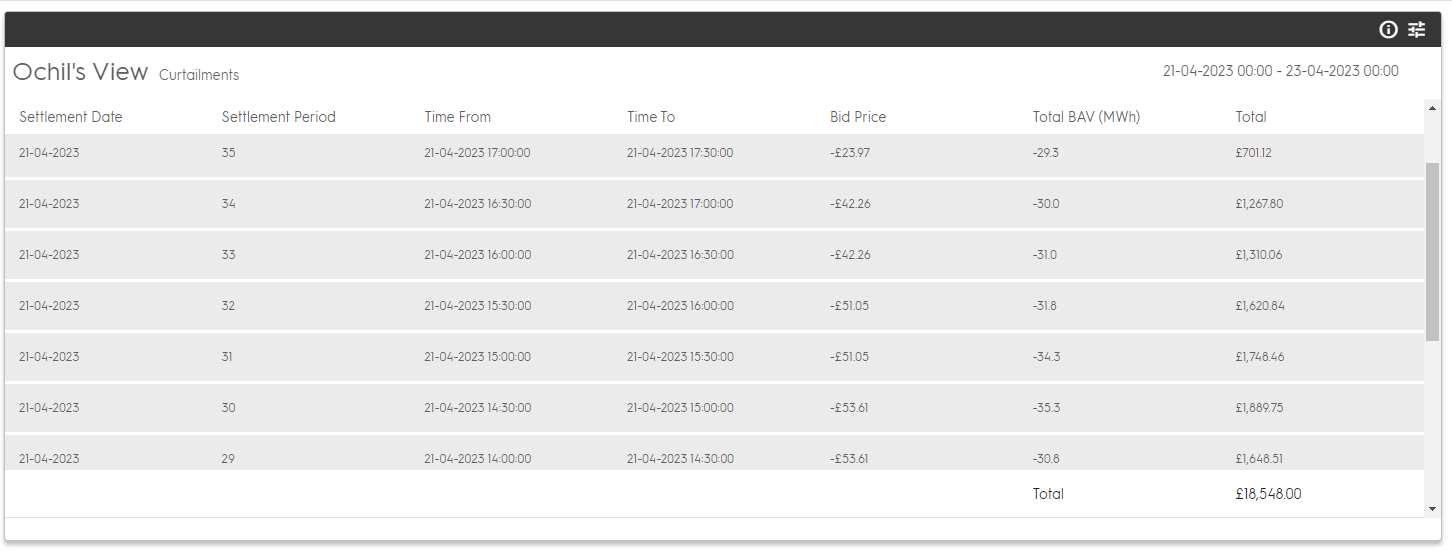
Task: Click the scrollbar down arrow
Action: [x=1432, y=509]
